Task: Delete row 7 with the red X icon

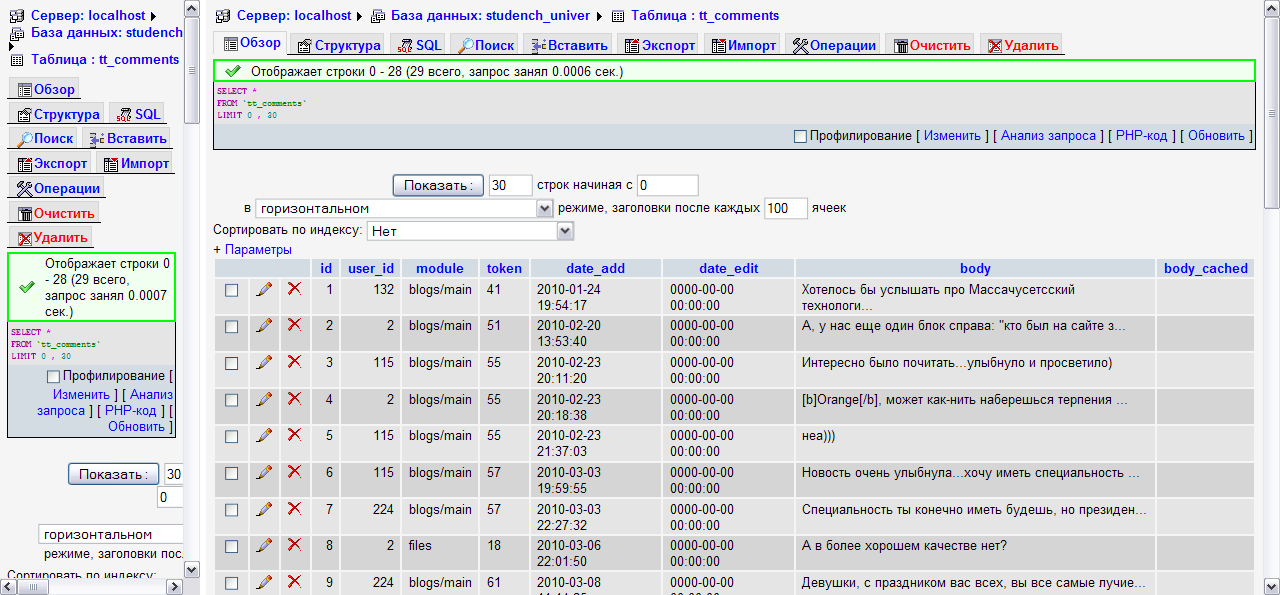Action: click(x=294, y=508)
